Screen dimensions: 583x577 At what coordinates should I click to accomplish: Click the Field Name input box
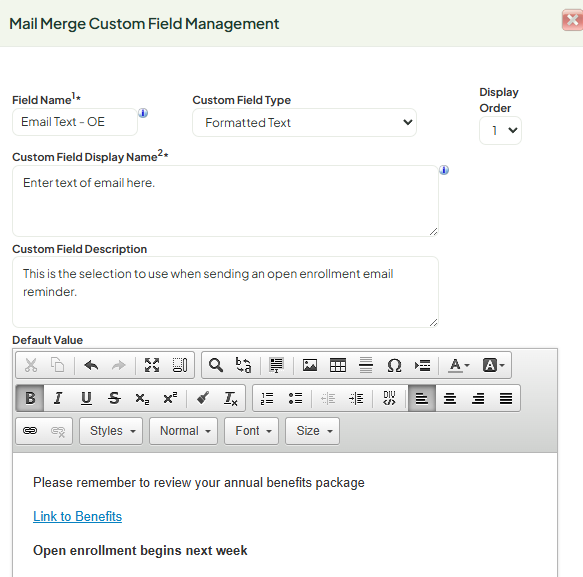75,122
